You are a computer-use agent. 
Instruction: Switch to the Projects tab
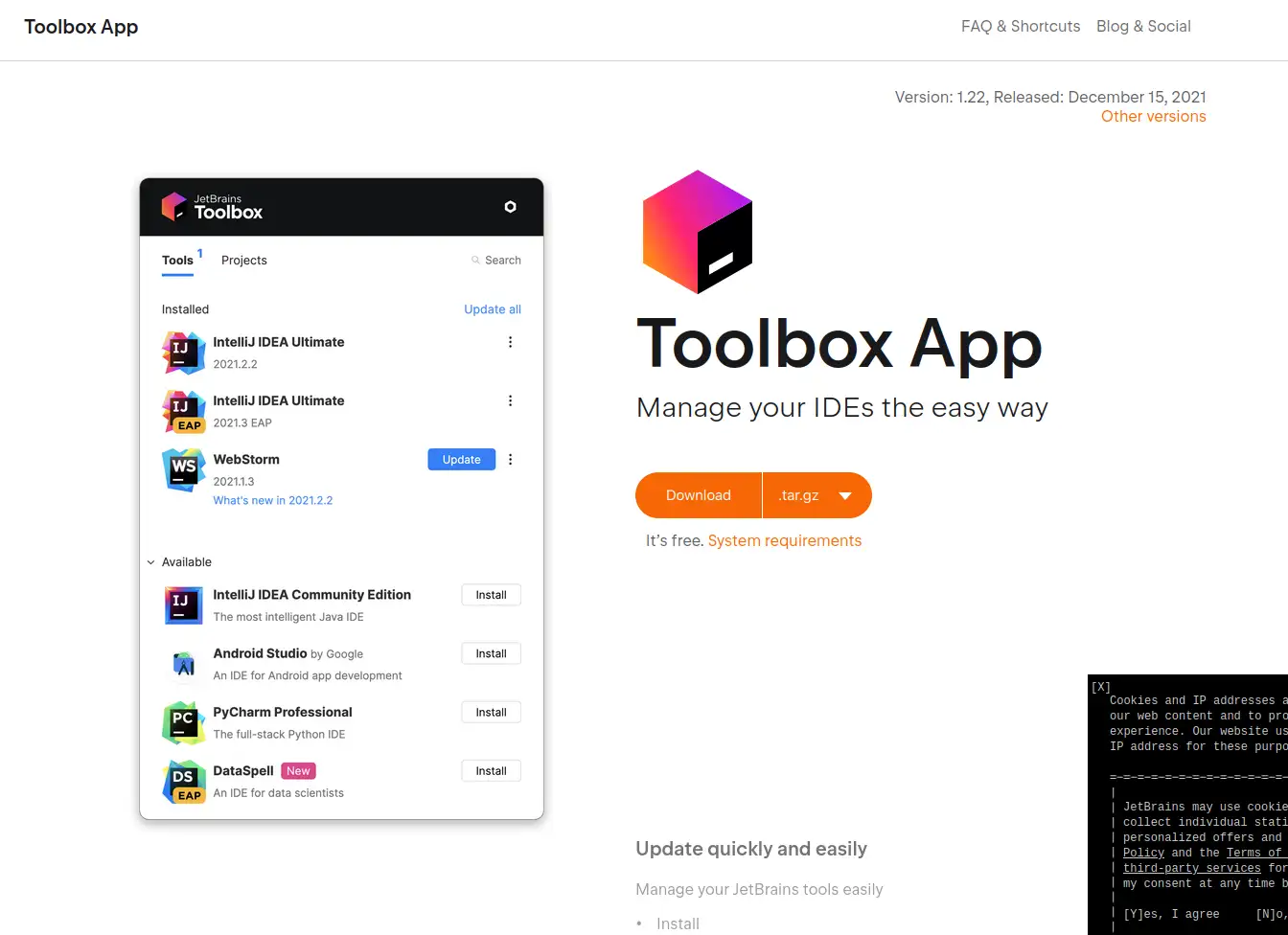tap(244, 261)
